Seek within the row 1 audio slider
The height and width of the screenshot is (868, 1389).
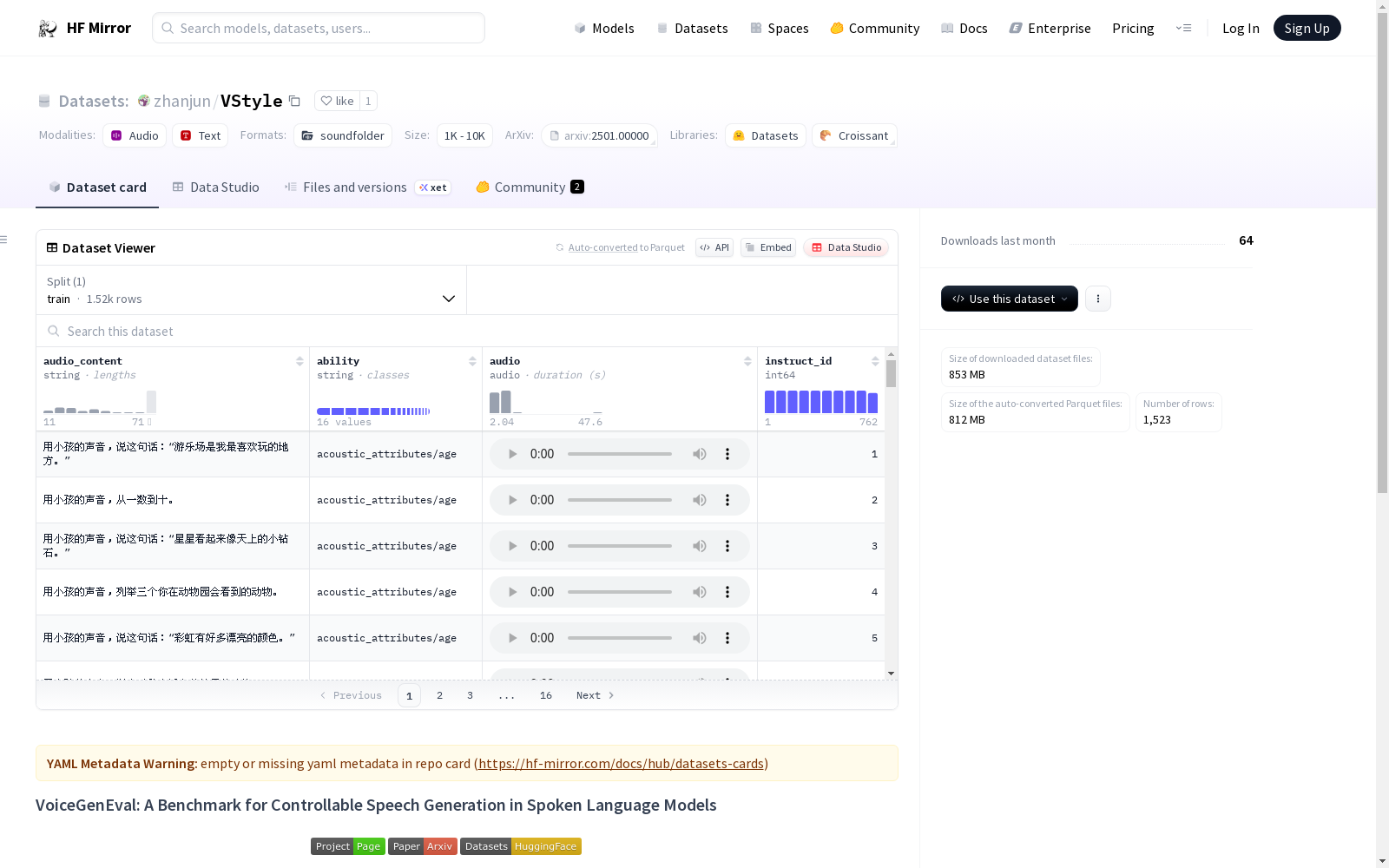click(x=620, y=454)
